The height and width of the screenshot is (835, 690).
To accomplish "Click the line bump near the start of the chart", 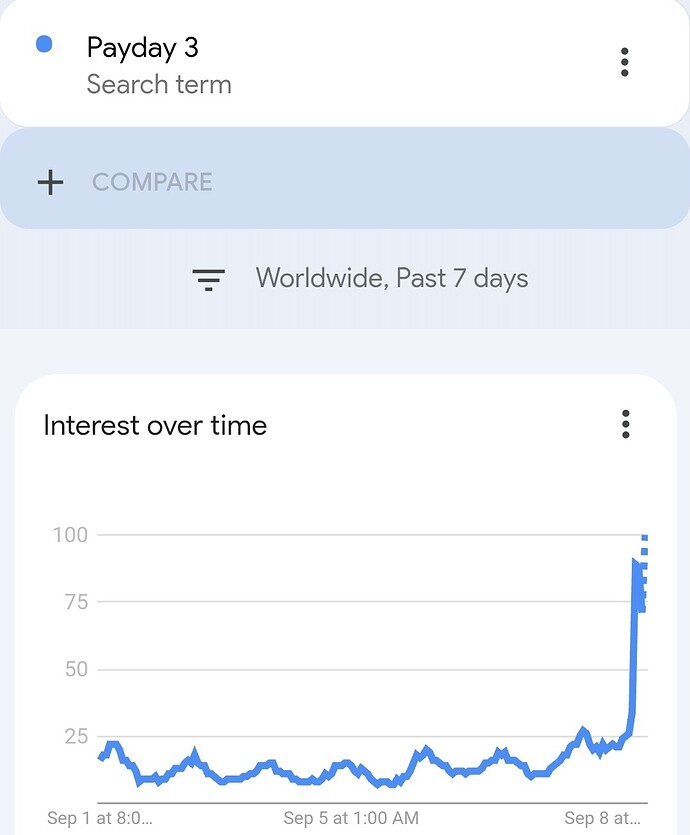I will (113, 746).
